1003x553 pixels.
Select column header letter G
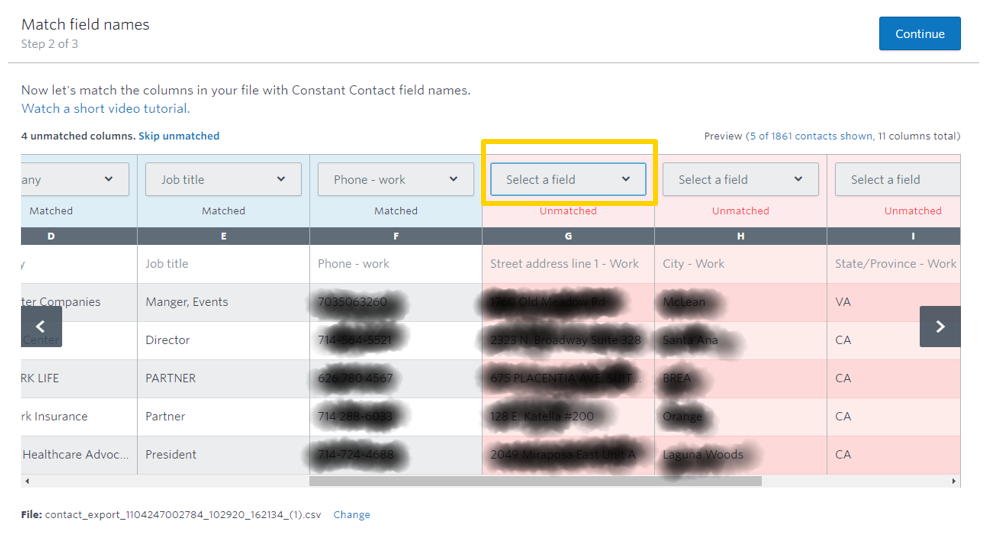tap(568, 236)
